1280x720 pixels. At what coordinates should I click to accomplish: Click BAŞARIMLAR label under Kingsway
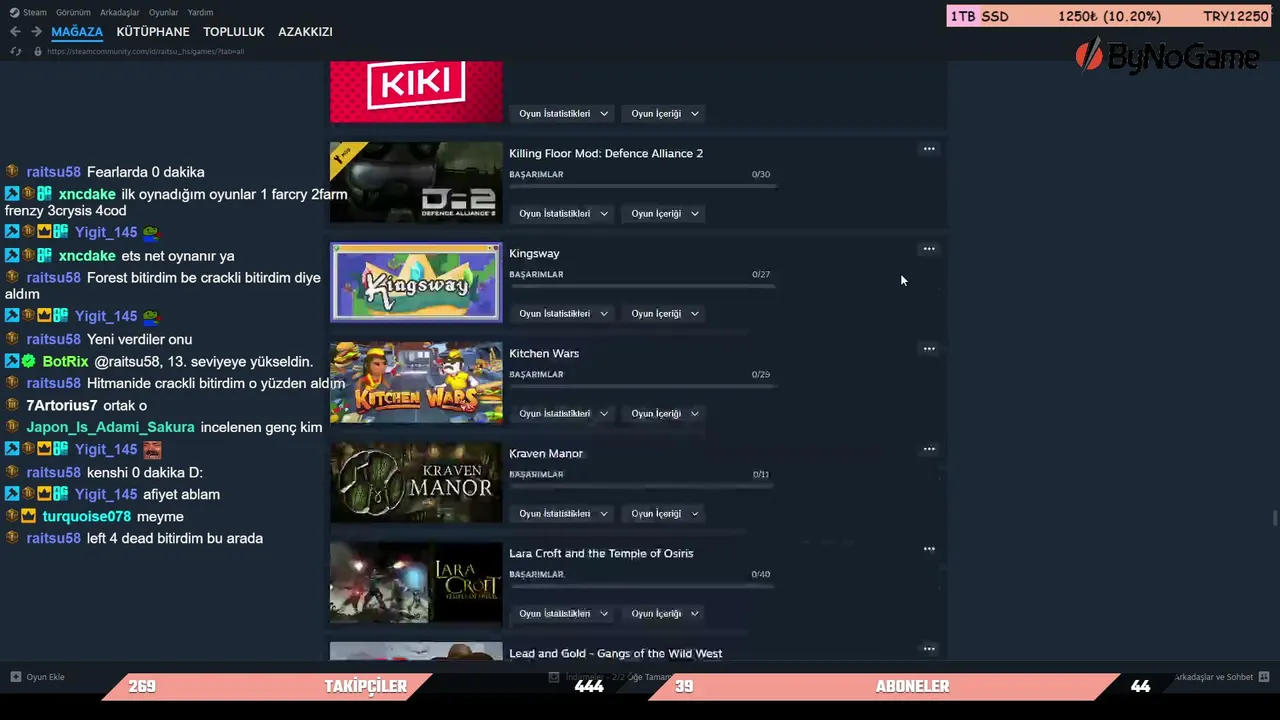coord(536,274)
